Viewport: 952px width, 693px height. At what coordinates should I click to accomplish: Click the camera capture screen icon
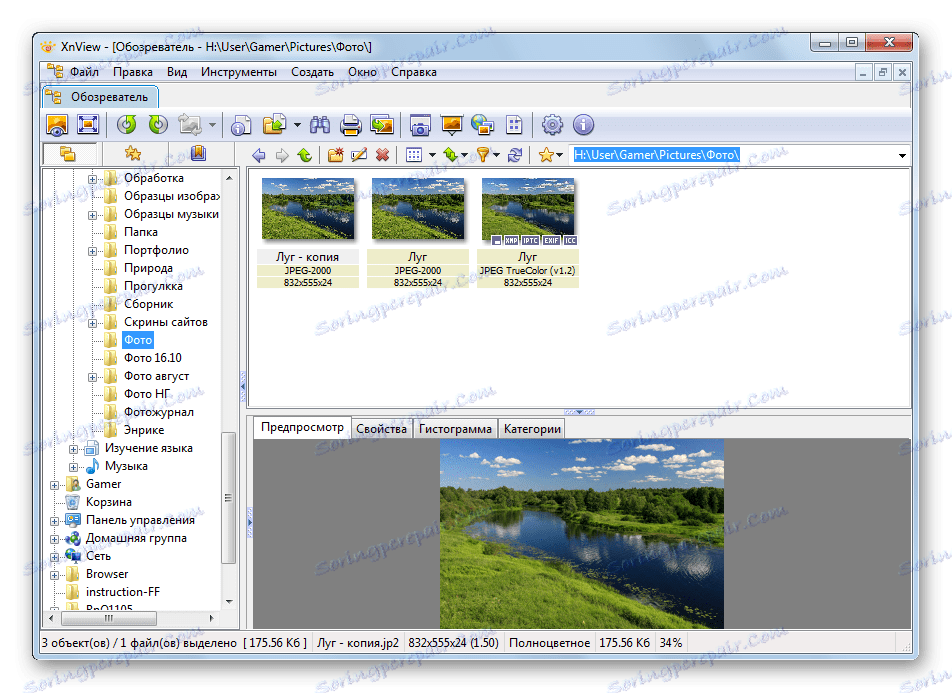pyautogui.click(x=420, y=125)
